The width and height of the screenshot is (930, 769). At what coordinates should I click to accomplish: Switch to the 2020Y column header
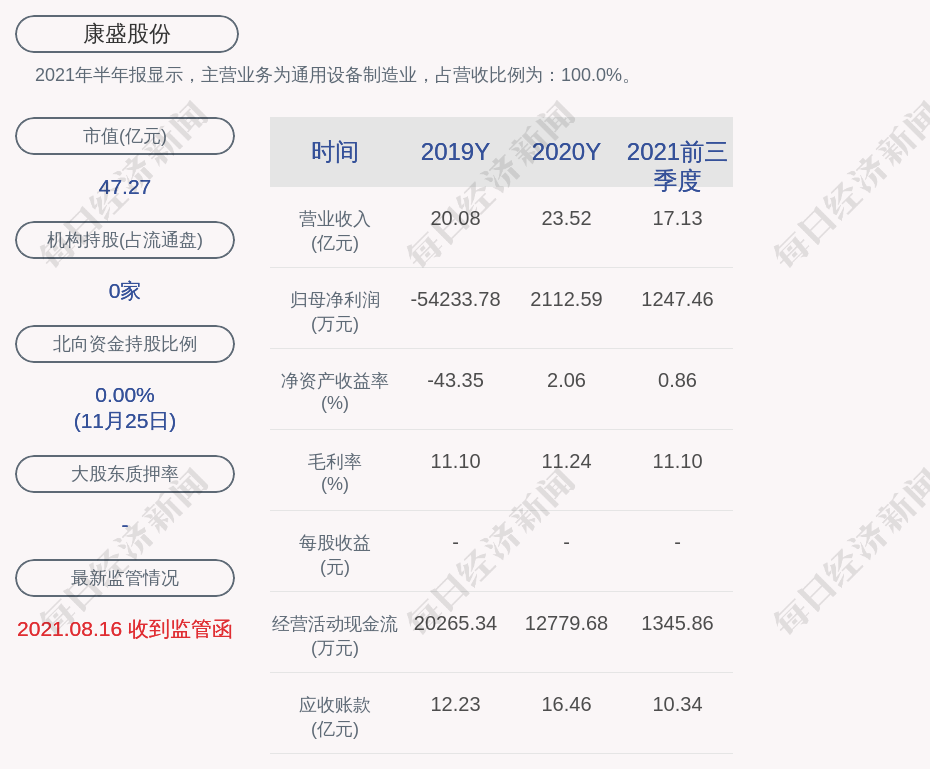click(566, 152)
